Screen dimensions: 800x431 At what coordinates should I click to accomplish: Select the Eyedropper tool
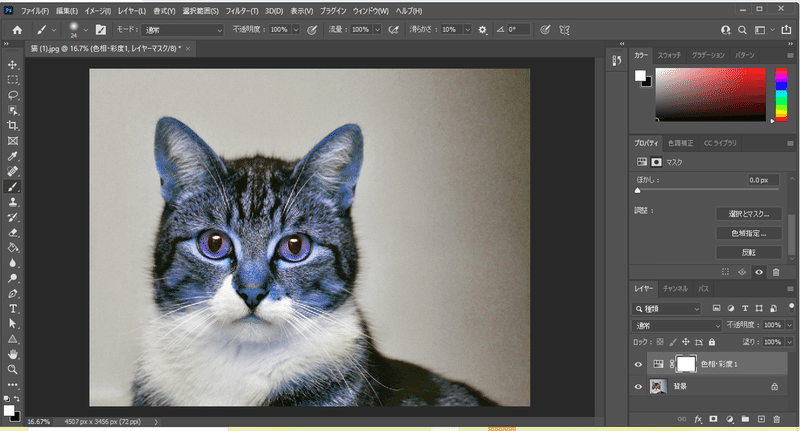point(13,156)
